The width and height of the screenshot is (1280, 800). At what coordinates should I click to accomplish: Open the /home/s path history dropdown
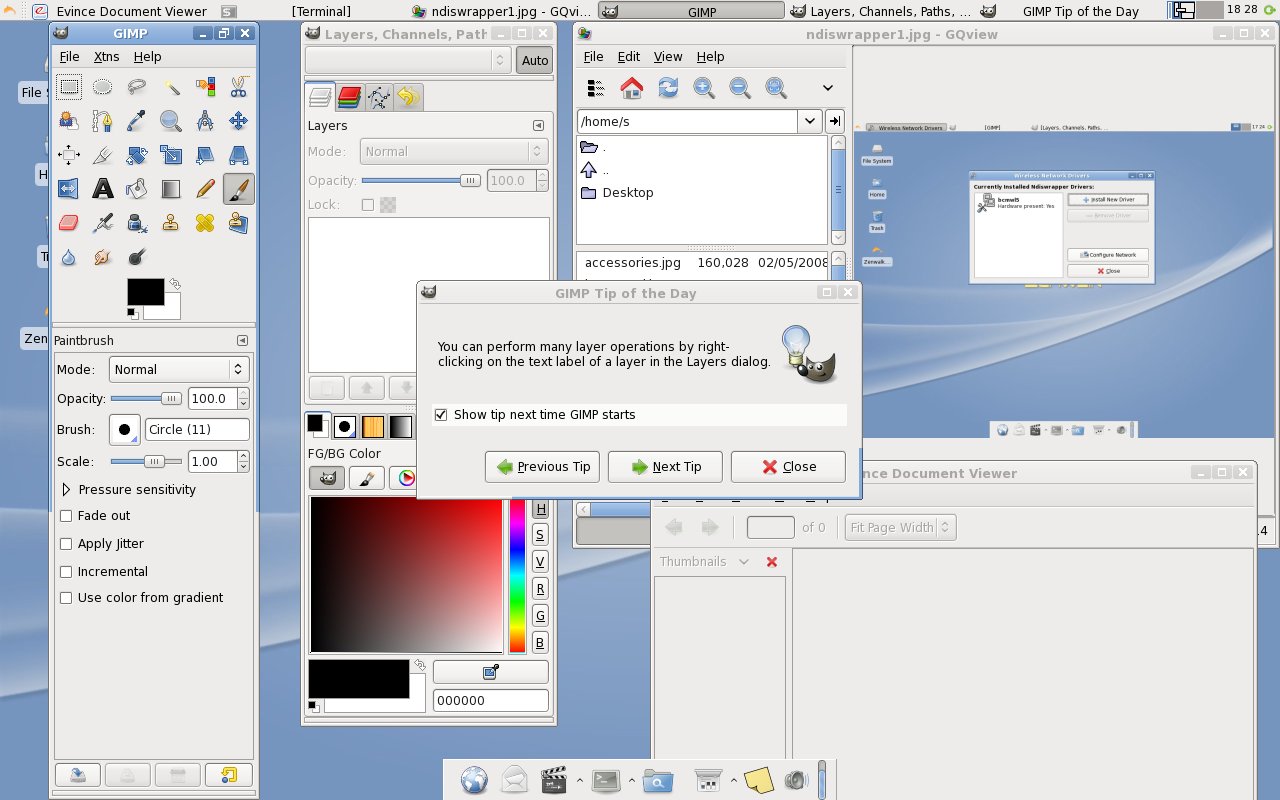pos(811,121)
